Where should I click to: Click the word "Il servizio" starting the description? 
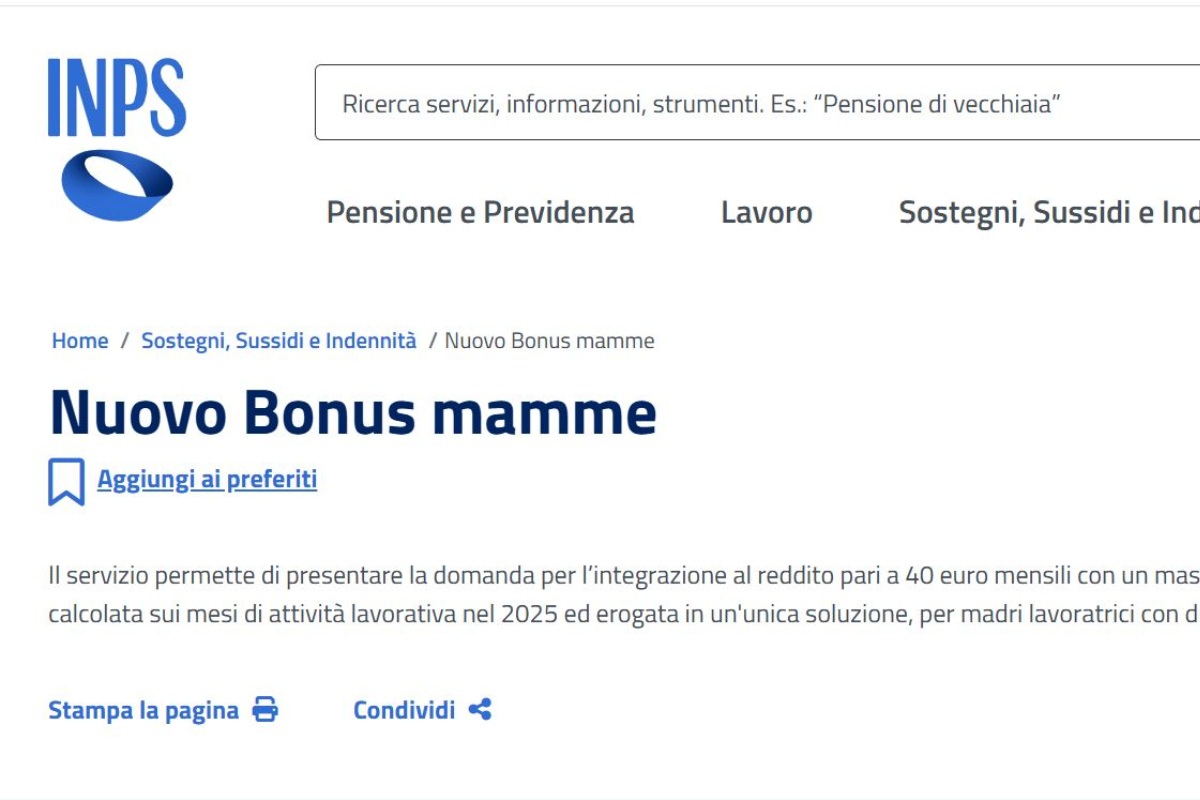[92, 575]
